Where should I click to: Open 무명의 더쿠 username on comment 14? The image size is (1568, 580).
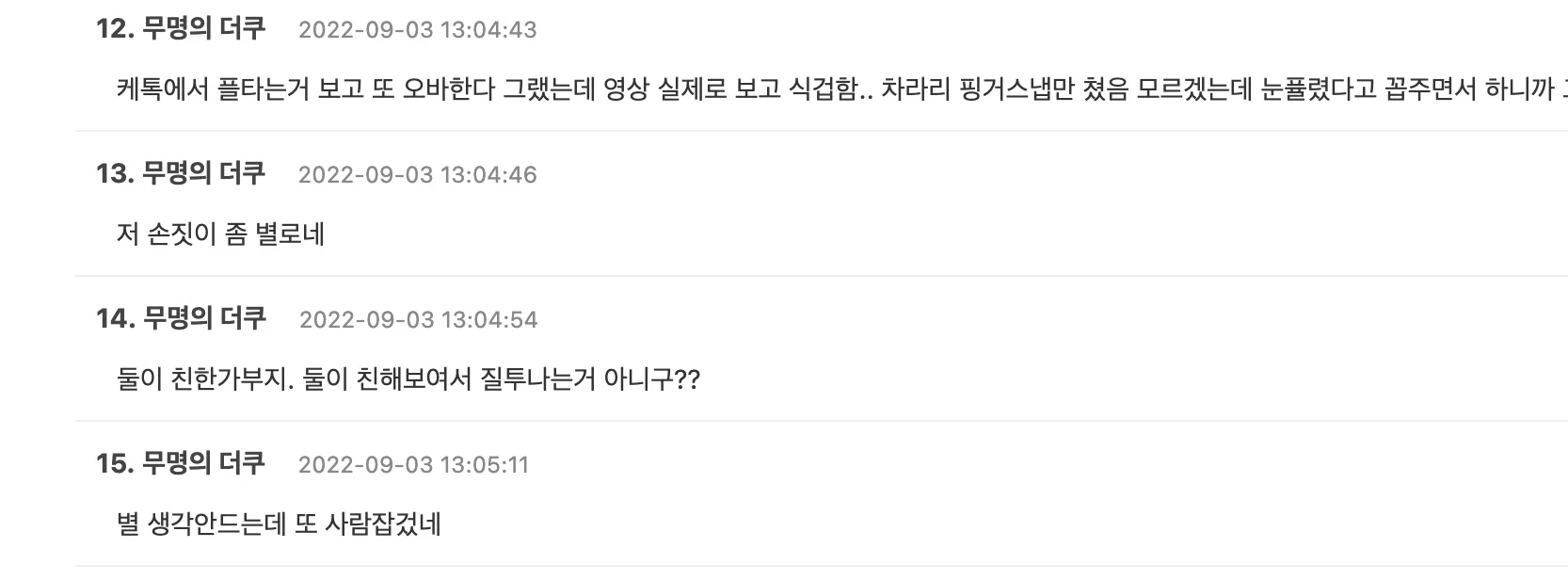tap(204, 318)
